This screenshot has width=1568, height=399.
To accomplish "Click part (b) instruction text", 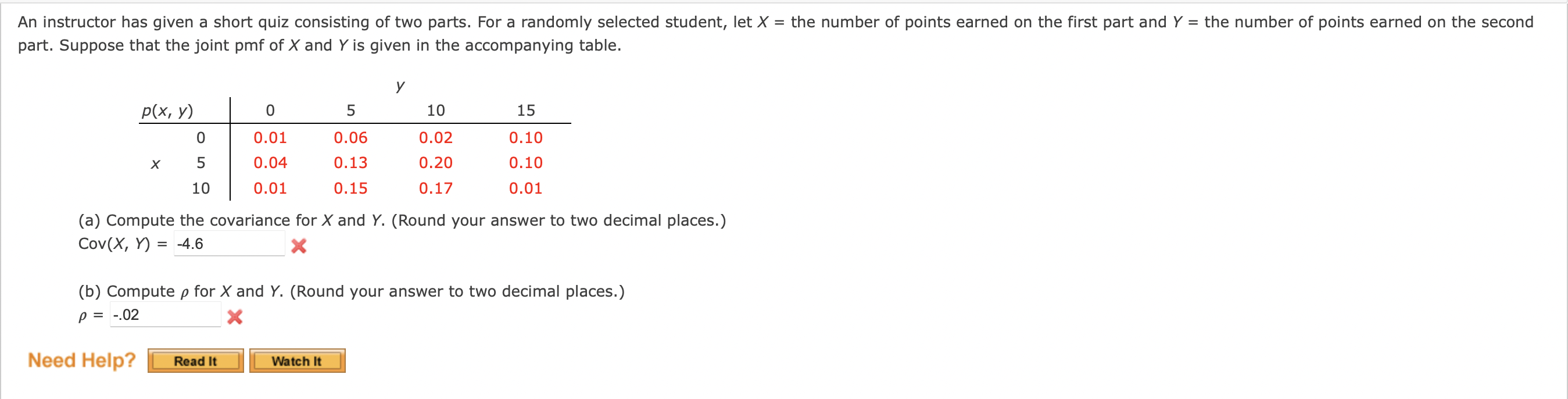I will pyautogui.click(x=351, y=291).
